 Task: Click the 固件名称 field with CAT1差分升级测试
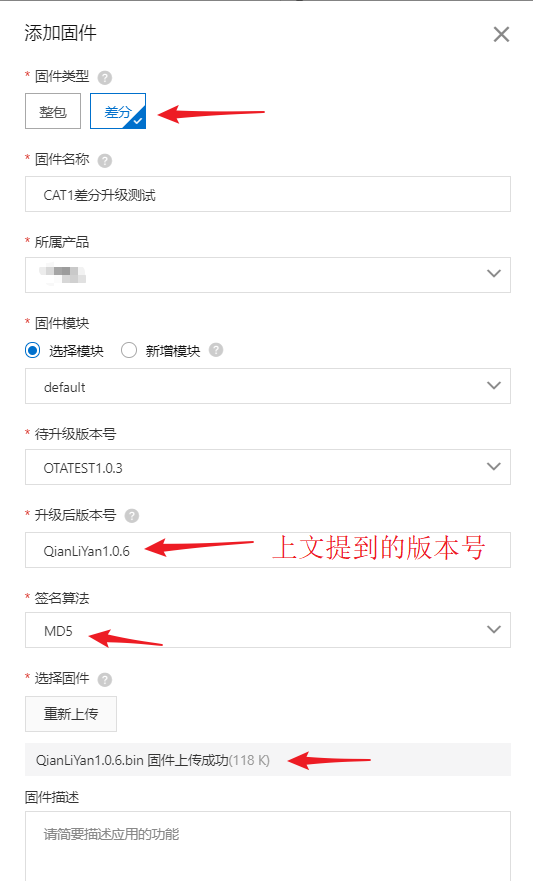click(268, 194)
